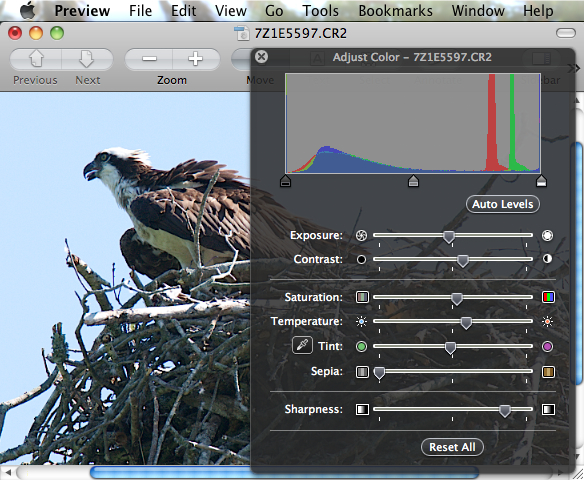Click the toolbar toggle pill button
This screenshot has height=480, width=584.
point(566,33)
